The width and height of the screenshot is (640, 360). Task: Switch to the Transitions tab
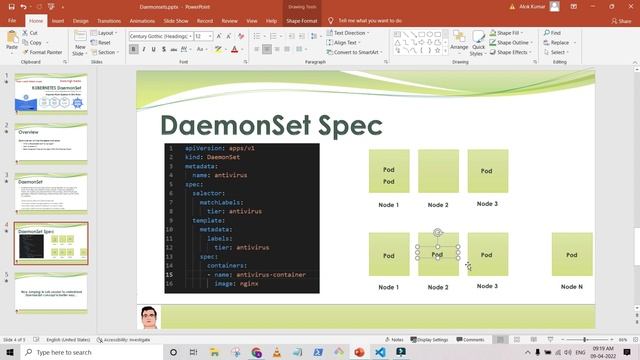pos(109,21)
